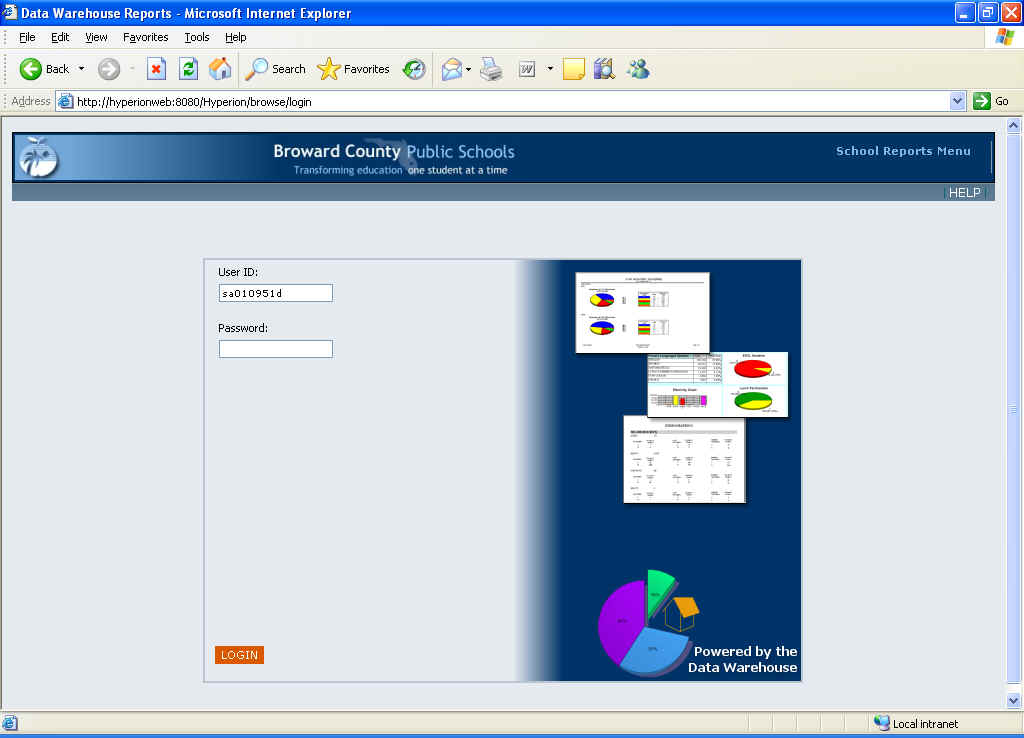Click the vertical scrollbar up arrow
1024x738 pixels.
coord(1014,125)
